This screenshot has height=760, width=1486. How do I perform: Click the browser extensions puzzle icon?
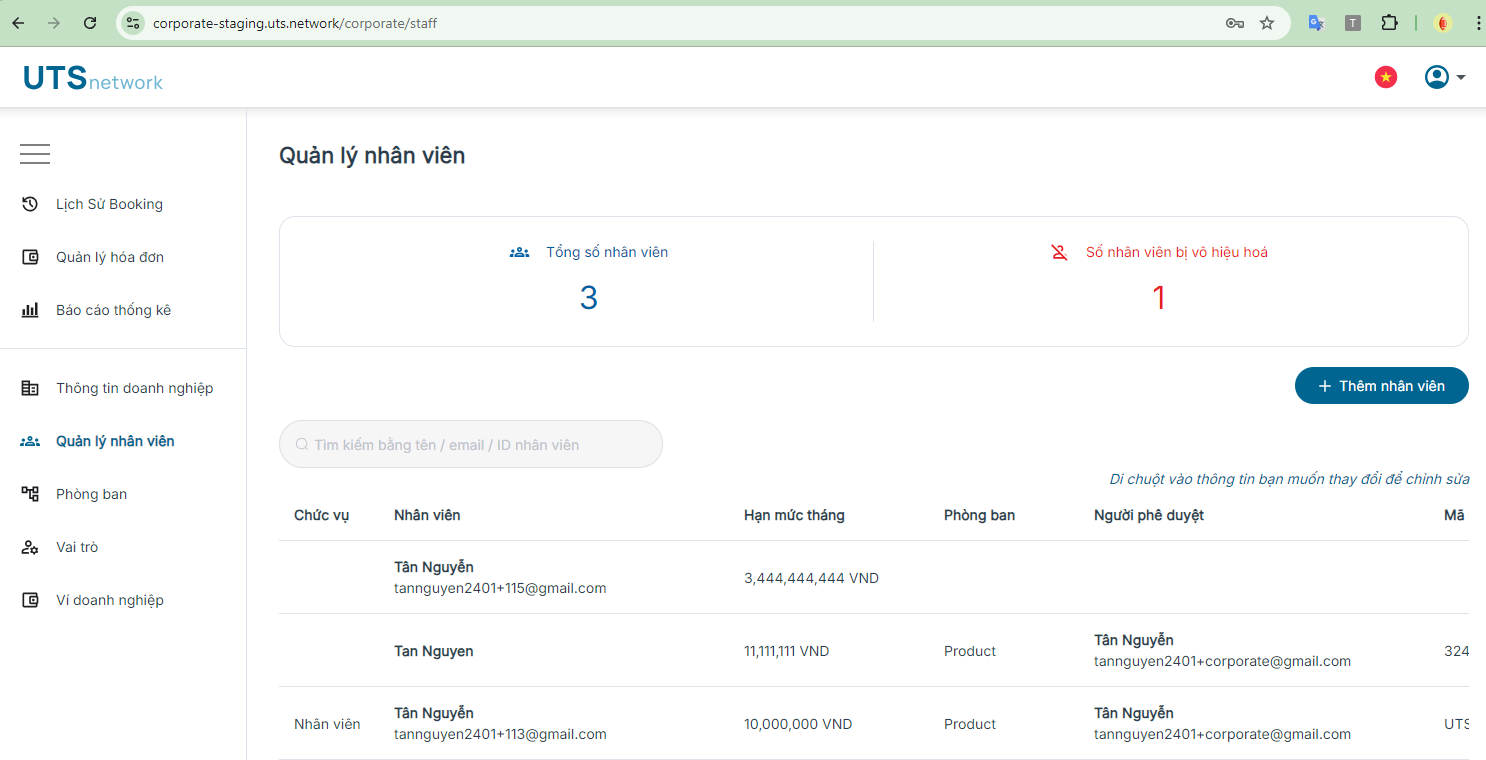1389,23
